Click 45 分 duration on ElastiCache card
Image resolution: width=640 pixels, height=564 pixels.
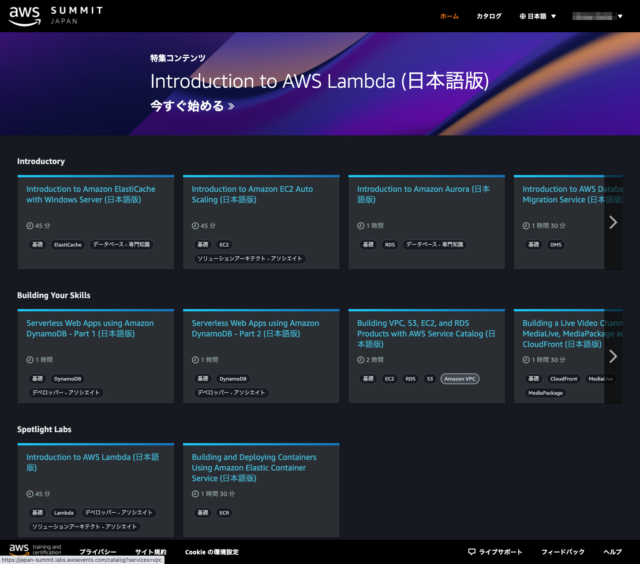click(x=38, y=226)
